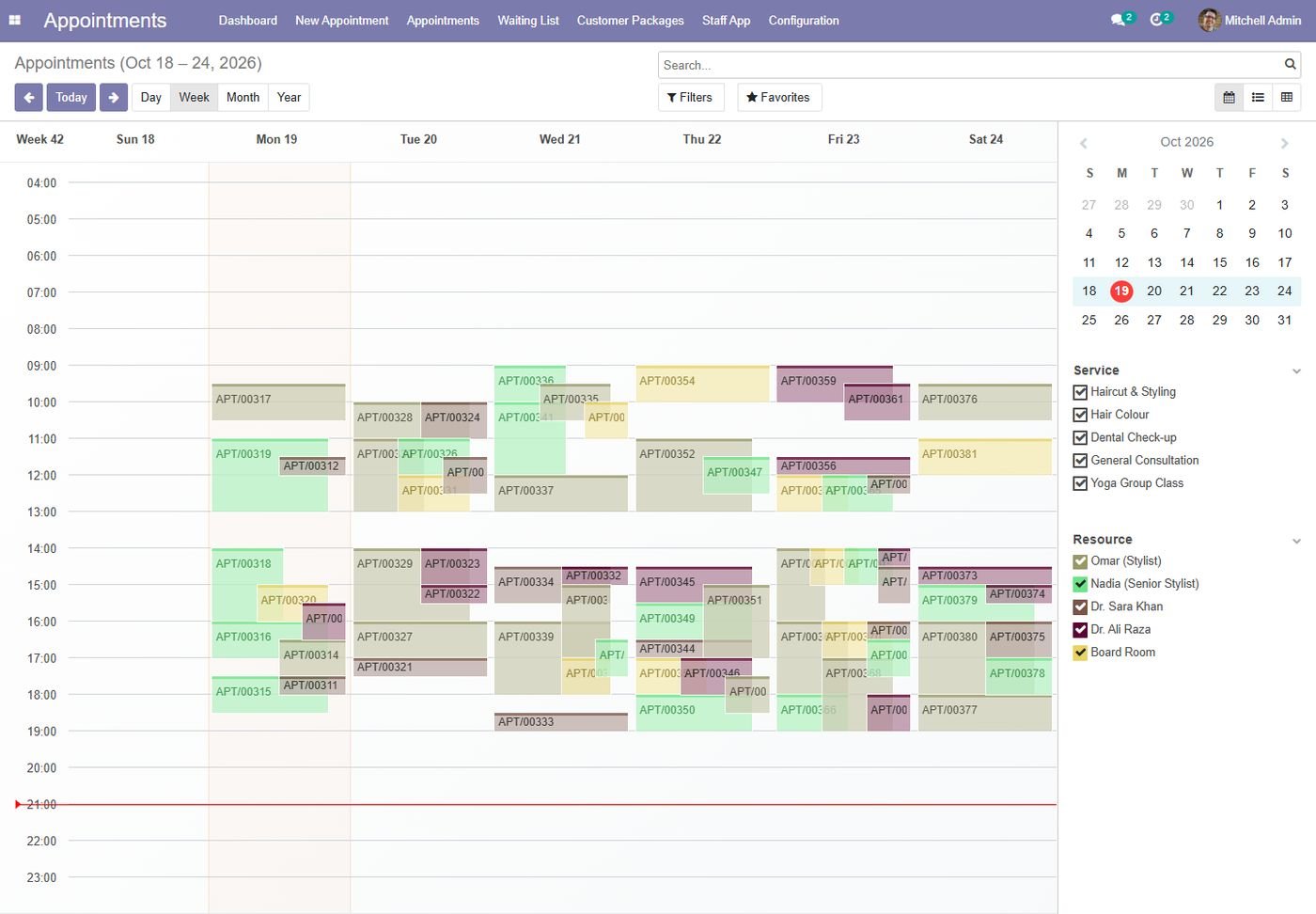Uncheck the Board Room resource checkbox

click(1080, 653)
